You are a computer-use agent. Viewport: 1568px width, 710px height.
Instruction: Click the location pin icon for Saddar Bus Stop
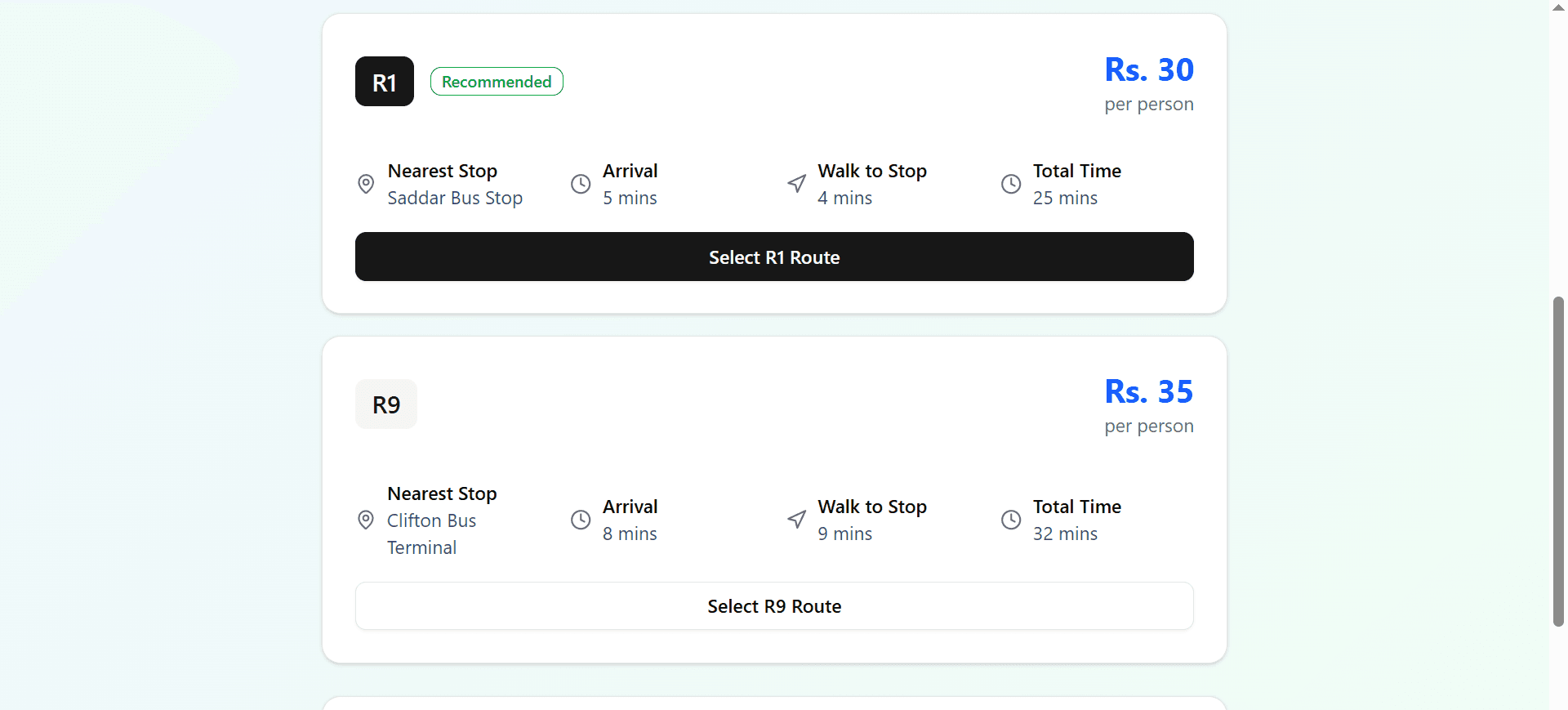tap(366, 184)
